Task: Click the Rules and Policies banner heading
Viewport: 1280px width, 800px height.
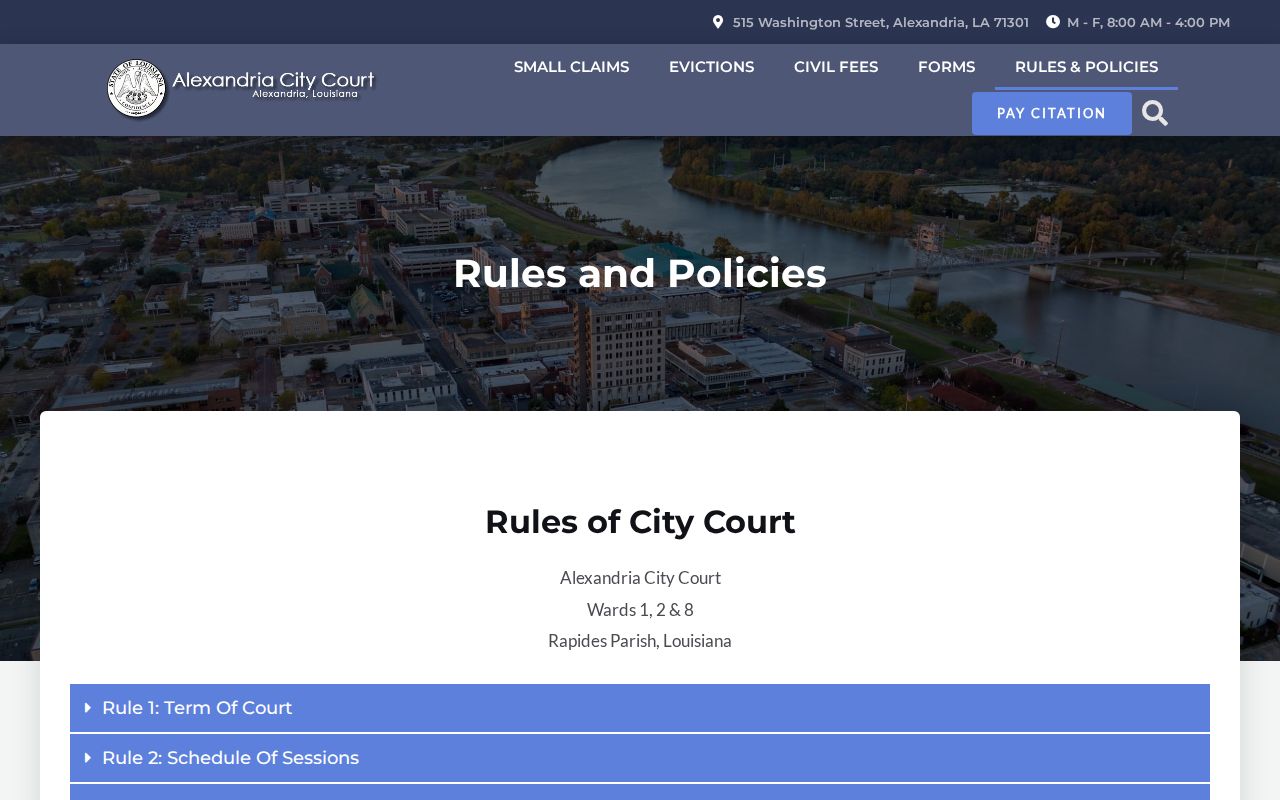Action: coord(640,273)
